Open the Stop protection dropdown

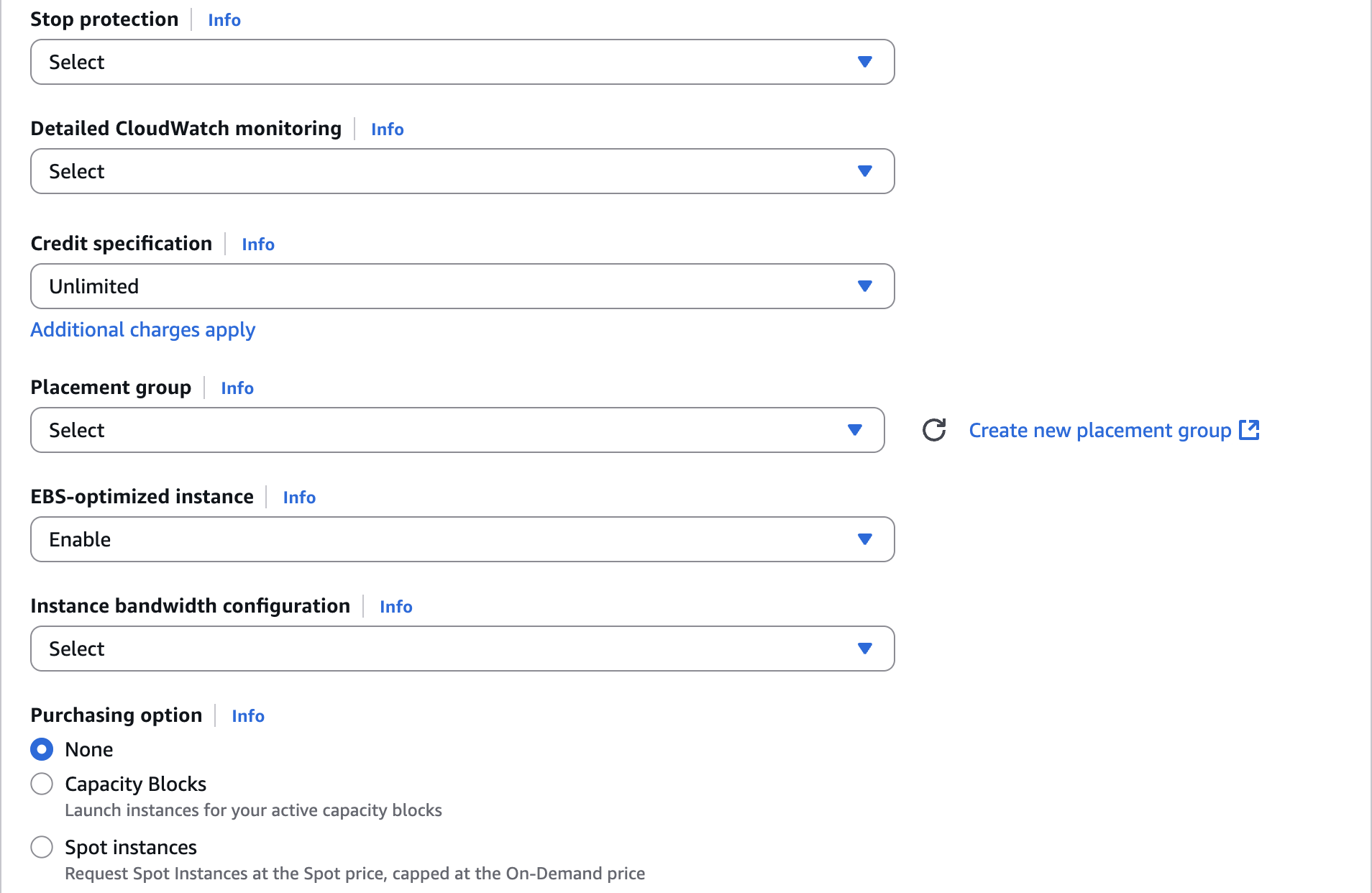click(462, 62)
